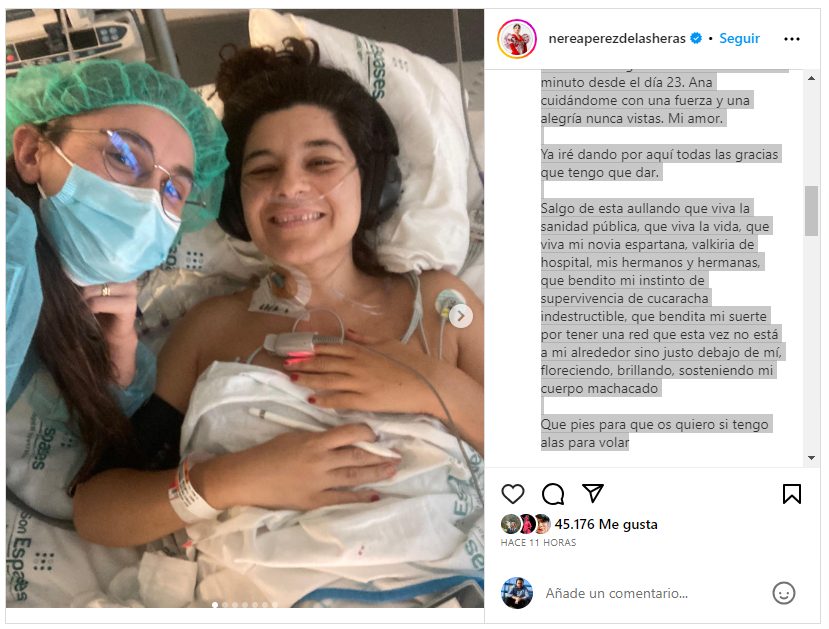The image size is (829, 629).
Task: Go to next photo with arrow
Action: click(461, 316)
